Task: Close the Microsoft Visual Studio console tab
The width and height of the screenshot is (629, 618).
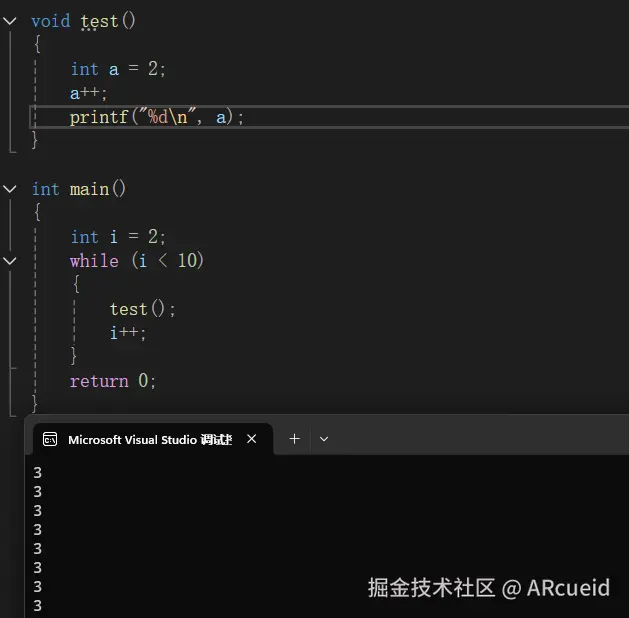Action: pyautogui.click(x=252, y=439)
